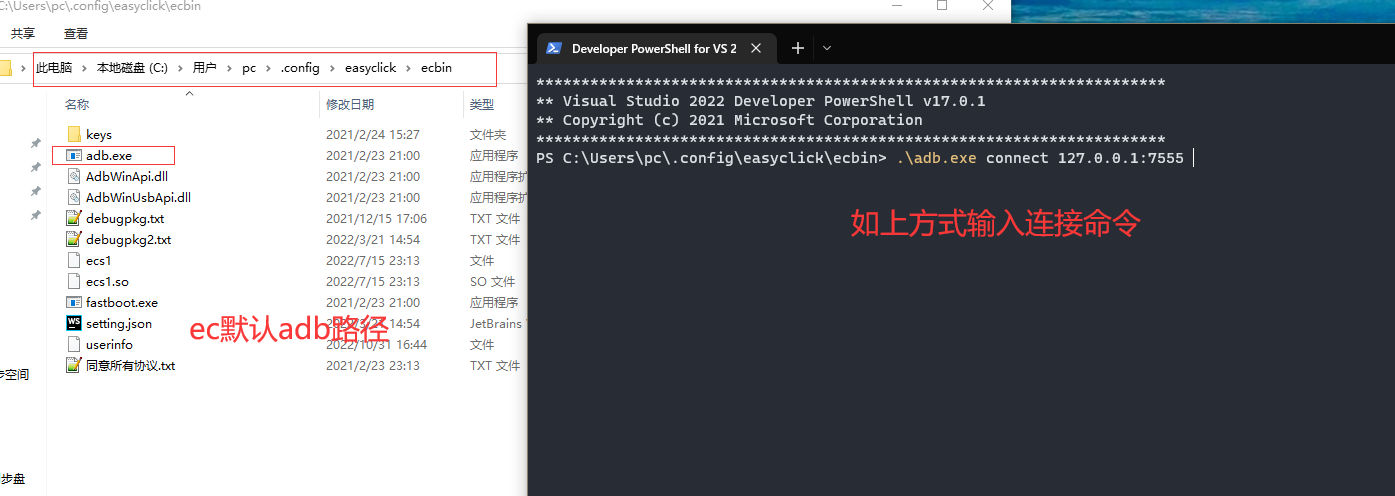This screenshot has height=496, width=1395.
Task: Select the debugpkg2.txt file name
Action: [128, 239]
